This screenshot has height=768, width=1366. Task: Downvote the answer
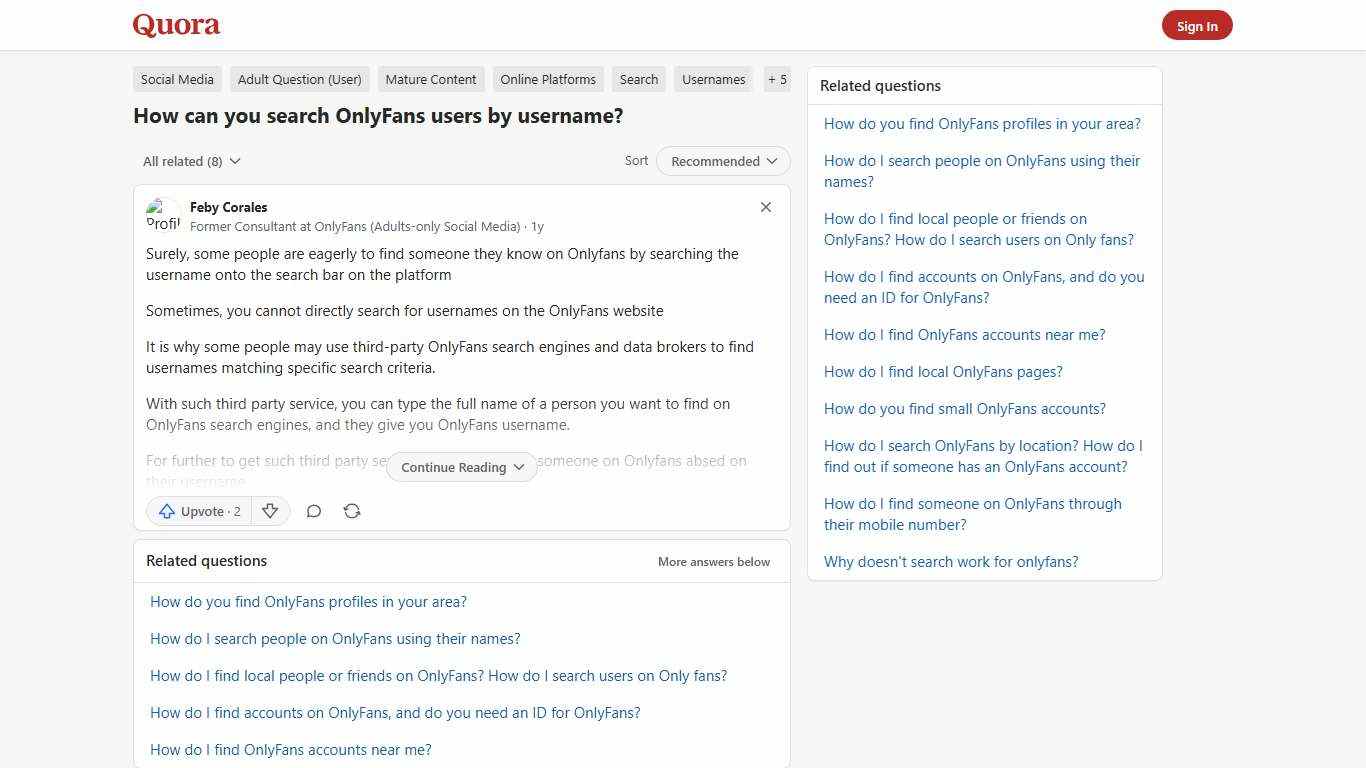click(270, 511)
